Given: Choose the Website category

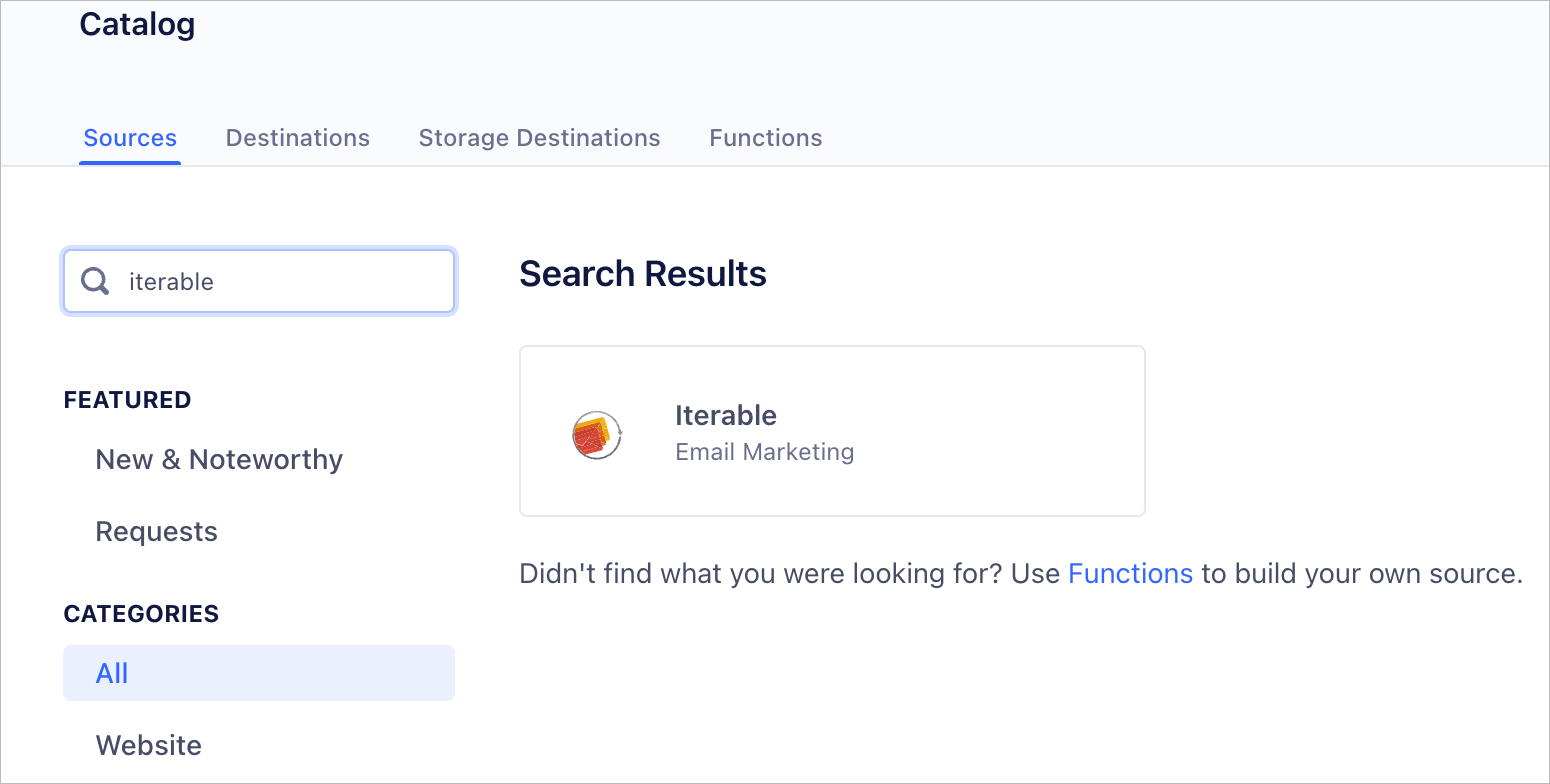Looking at the screenshot, I should 148,745.
